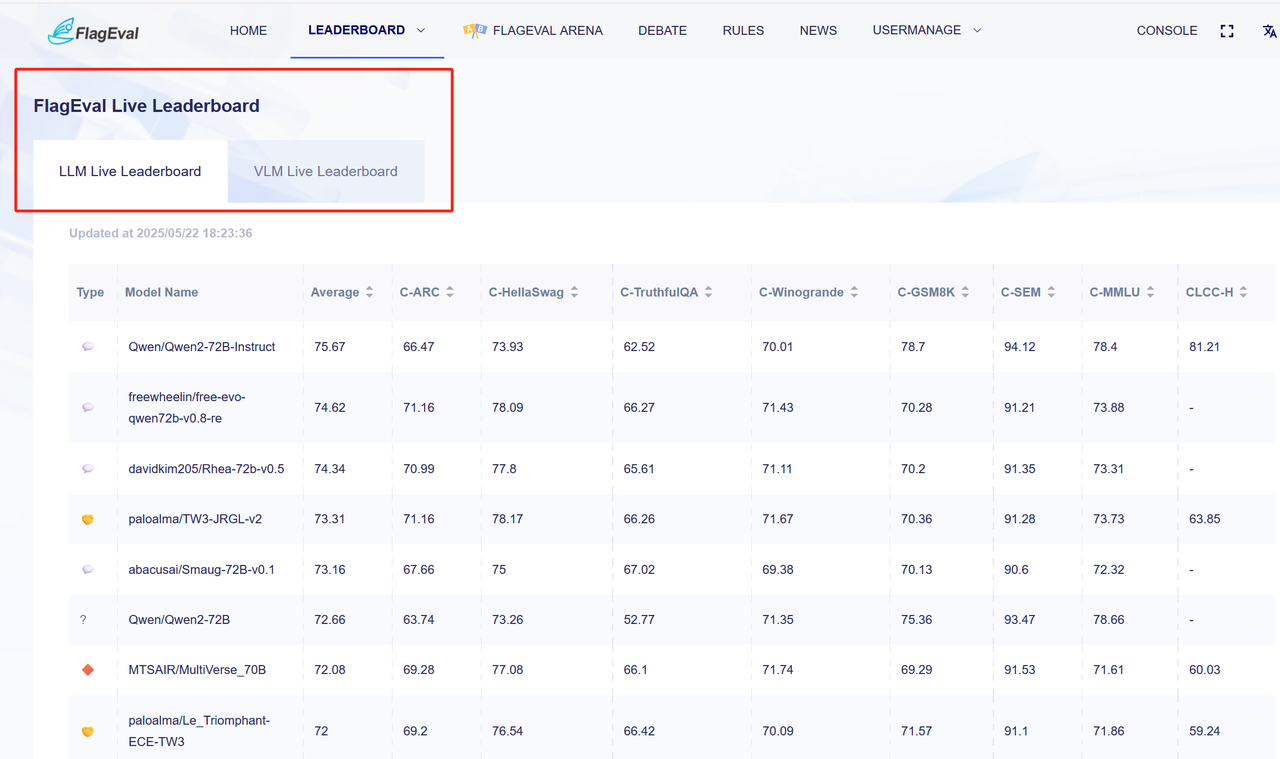Image resolution: width=1280 pixels, height=759 pixels.
Task: Toggle fullscreen mode icon
Action: pos(1227,31)
